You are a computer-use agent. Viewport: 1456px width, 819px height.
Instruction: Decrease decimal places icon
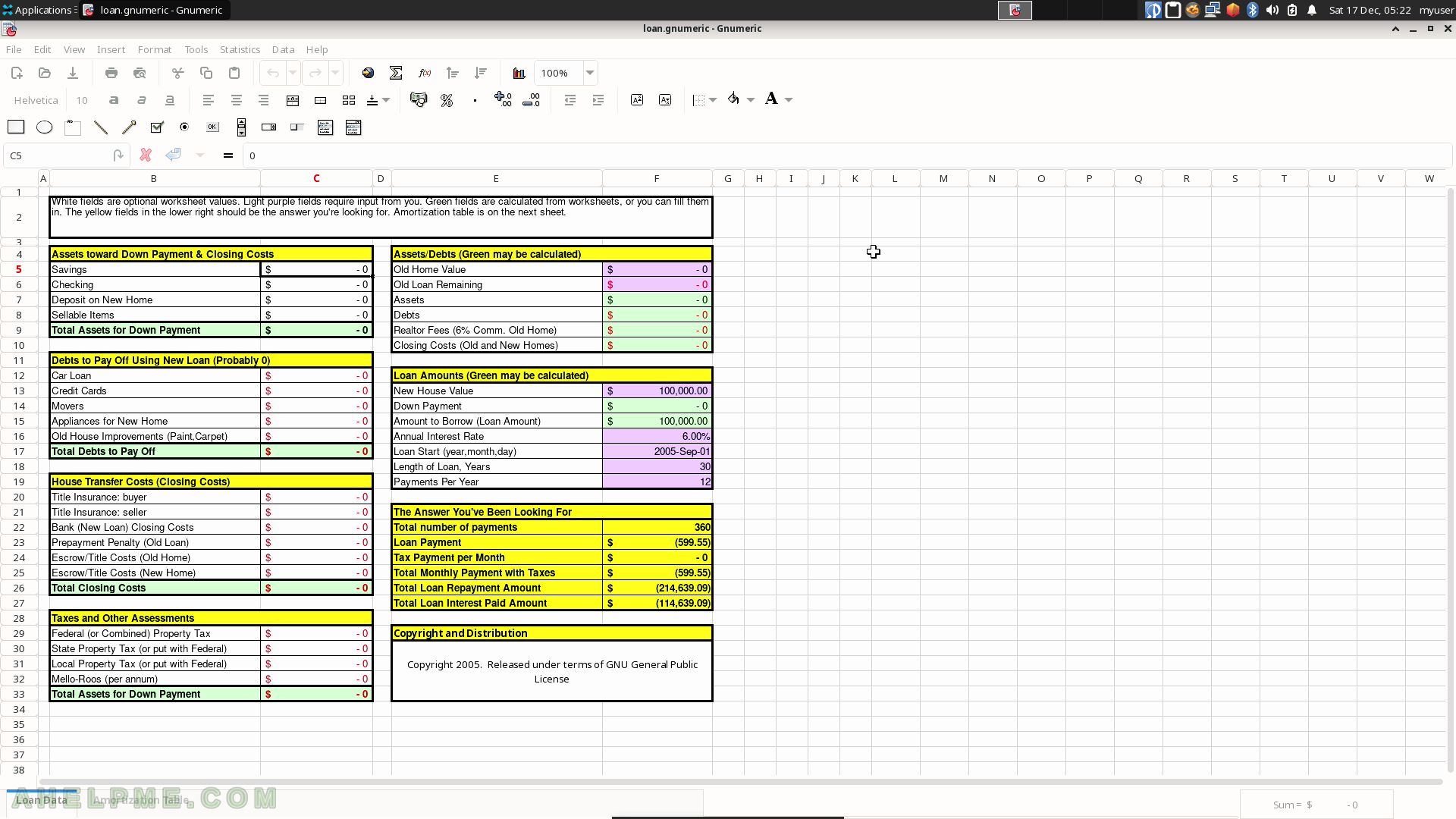click(532, 99)
